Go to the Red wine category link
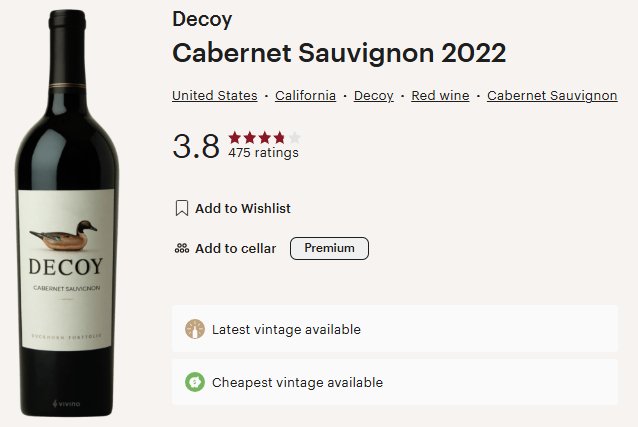This screenshot has height=427, width=638. pos(440,96)
